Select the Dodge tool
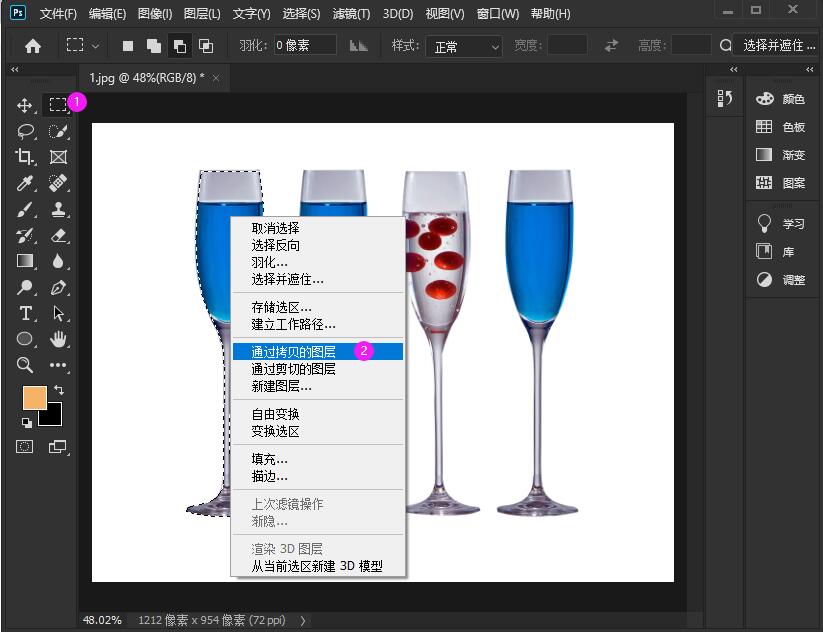 point(25,287)
